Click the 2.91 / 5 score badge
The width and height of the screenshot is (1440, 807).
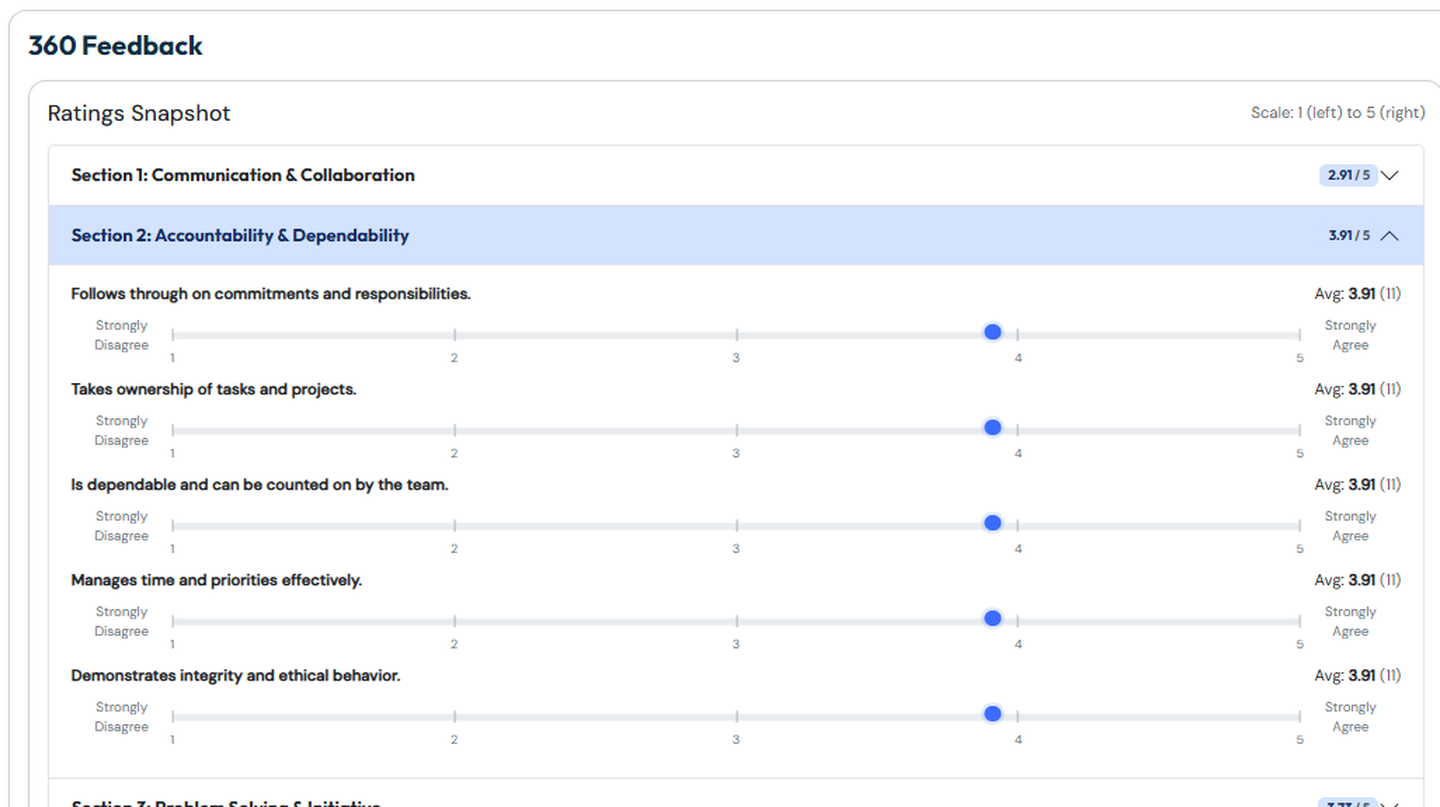coord(1348,176)
